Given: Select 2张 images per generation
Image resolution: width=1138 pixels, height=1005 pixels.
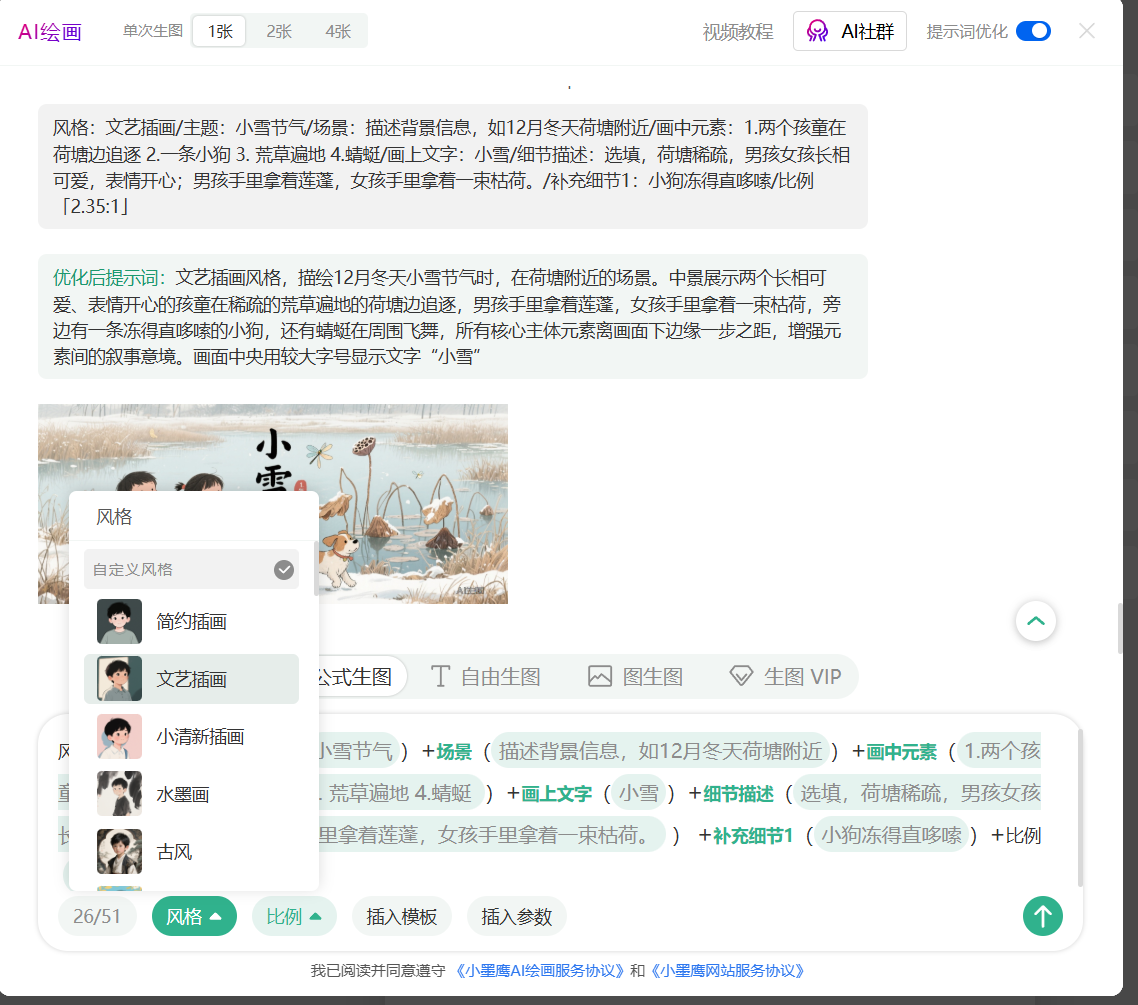Looking at the screenshot, I should click(x=279, y=31).
